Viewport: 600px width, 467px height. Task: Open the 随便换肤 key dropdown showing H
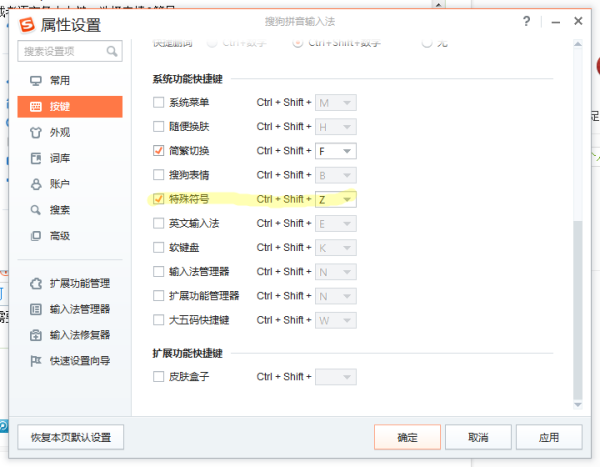(x=336, y=127)
